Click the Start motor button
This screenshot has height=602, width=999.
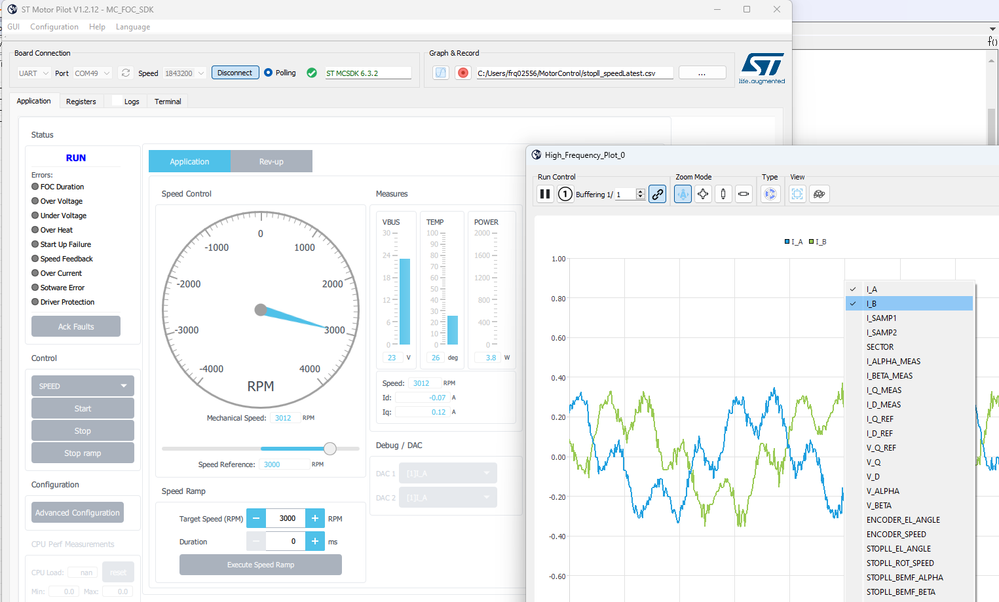click(x=83, y=408)
